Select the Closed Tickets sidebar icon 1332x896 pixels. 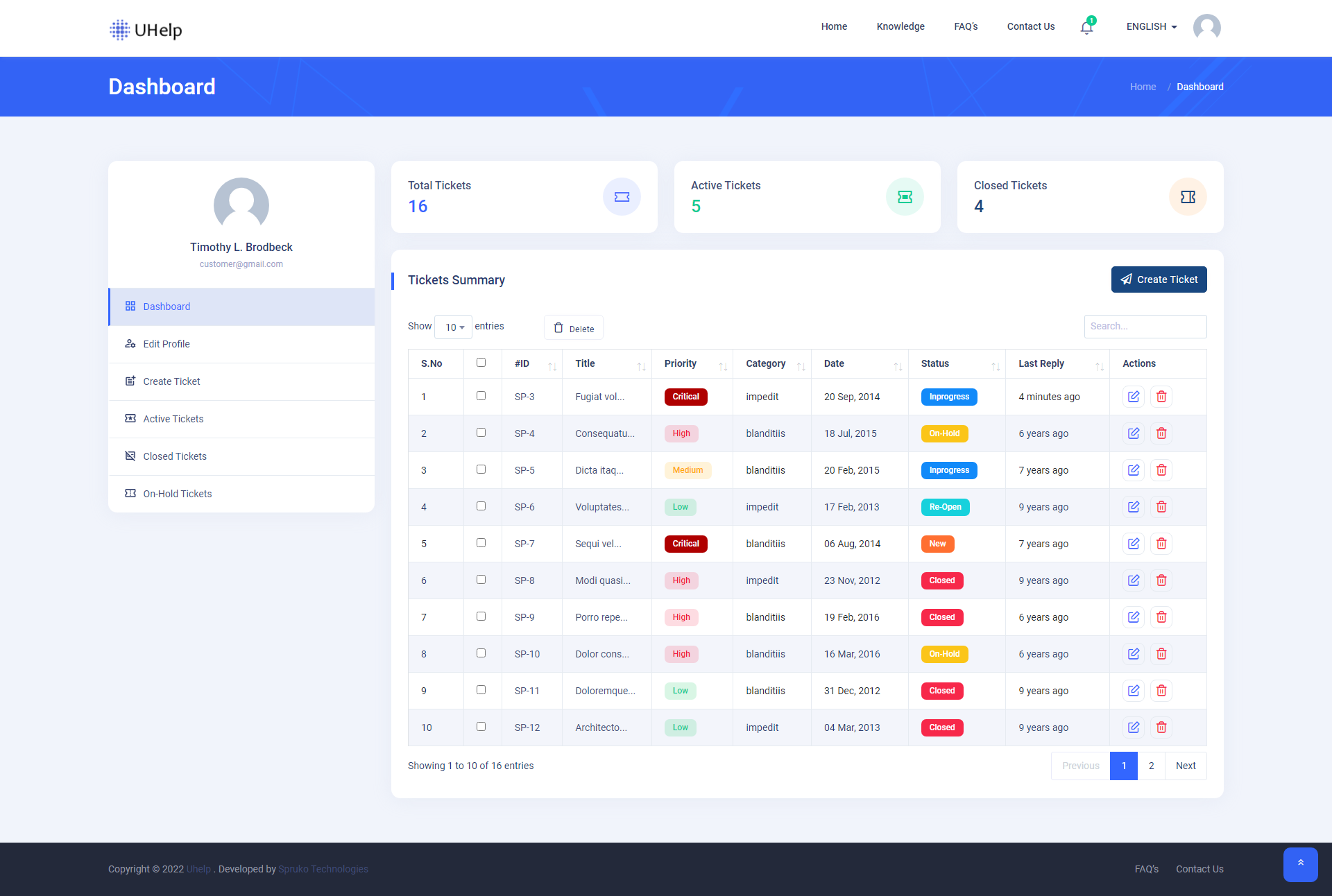130,456
